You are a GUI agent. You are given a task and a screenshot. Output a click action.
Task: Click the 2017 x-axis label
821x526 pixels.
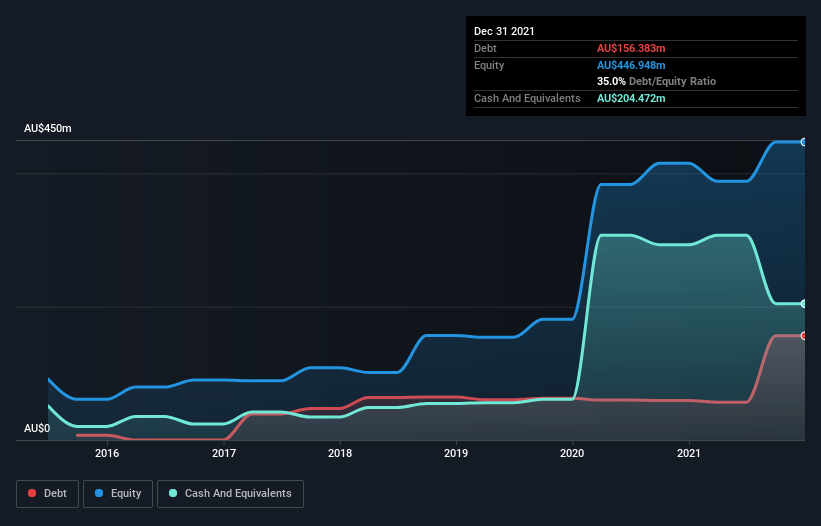click(224, 453)
